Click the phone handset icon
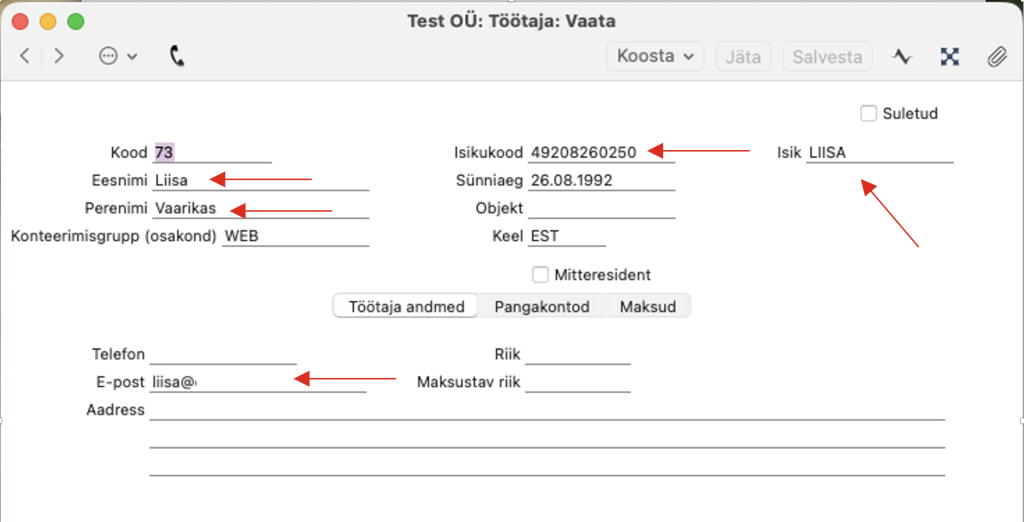The height and width of the screenshot is (522, 1024). pyautogui.click(x=177, y=57)
